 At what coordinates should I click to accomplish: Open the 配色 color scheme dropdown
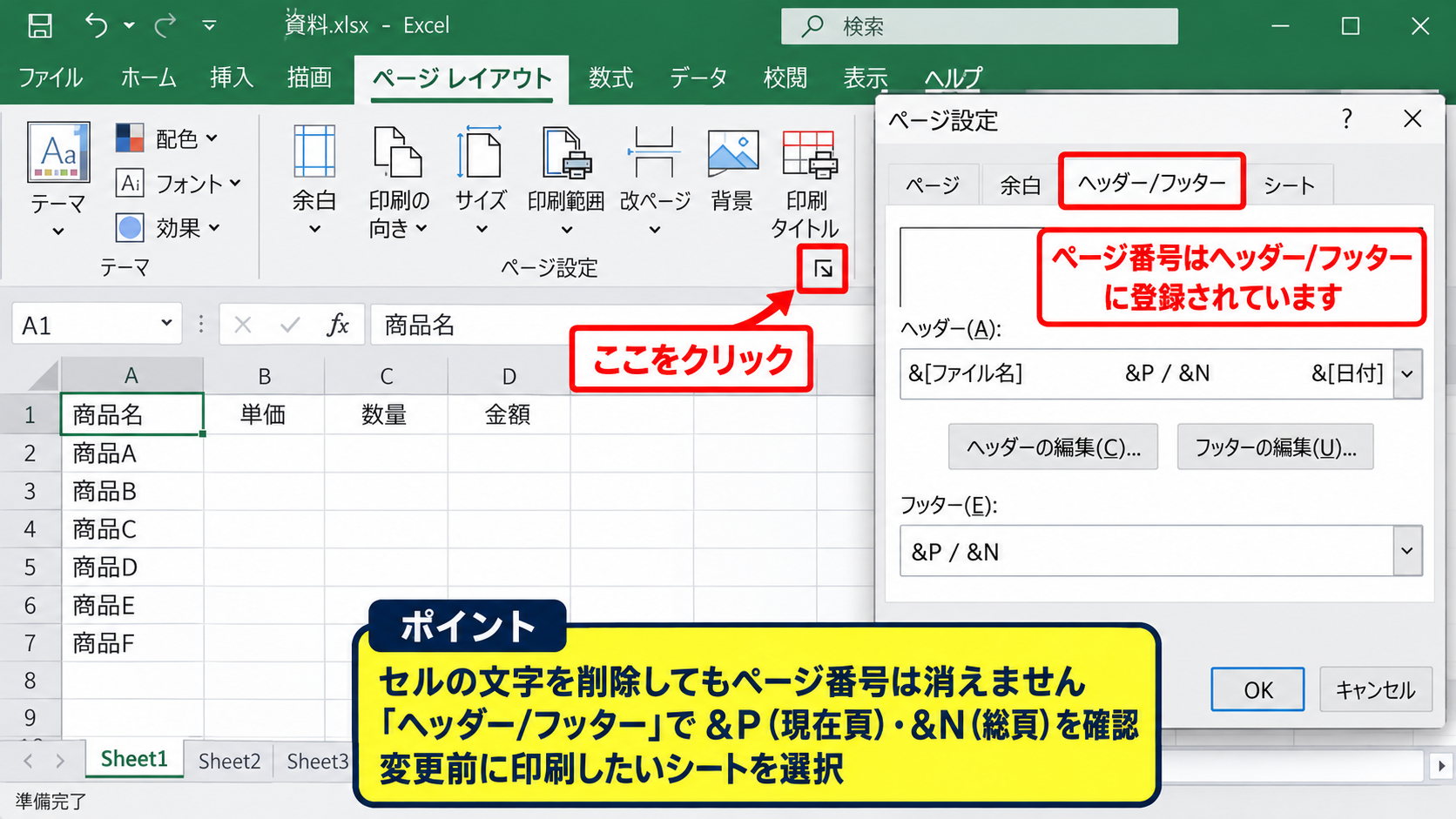167,138
